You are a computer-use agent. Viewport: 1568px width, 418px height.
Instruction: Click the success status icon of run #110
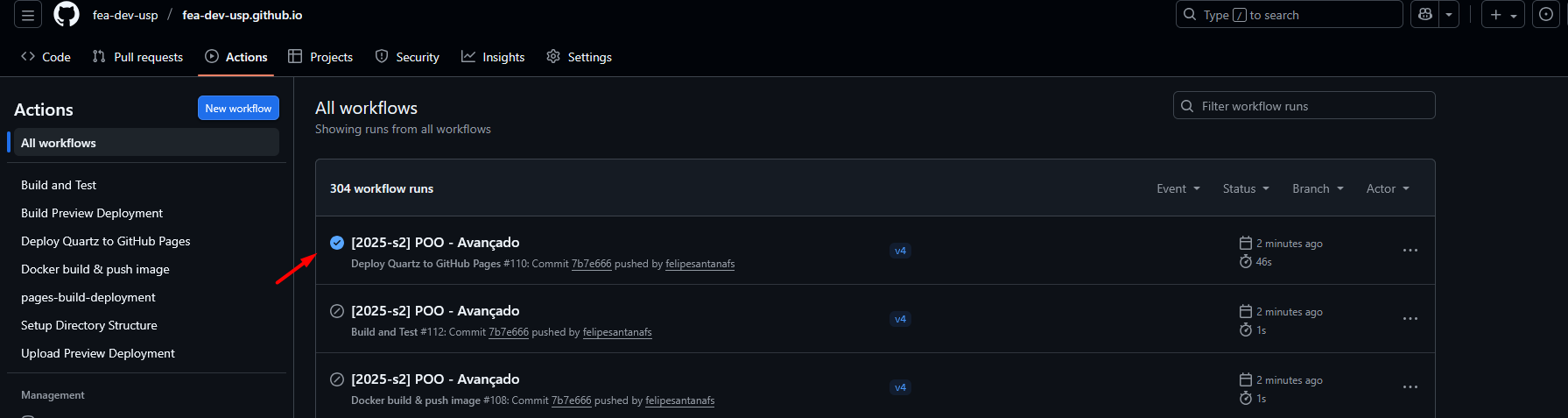pos(337,243)
